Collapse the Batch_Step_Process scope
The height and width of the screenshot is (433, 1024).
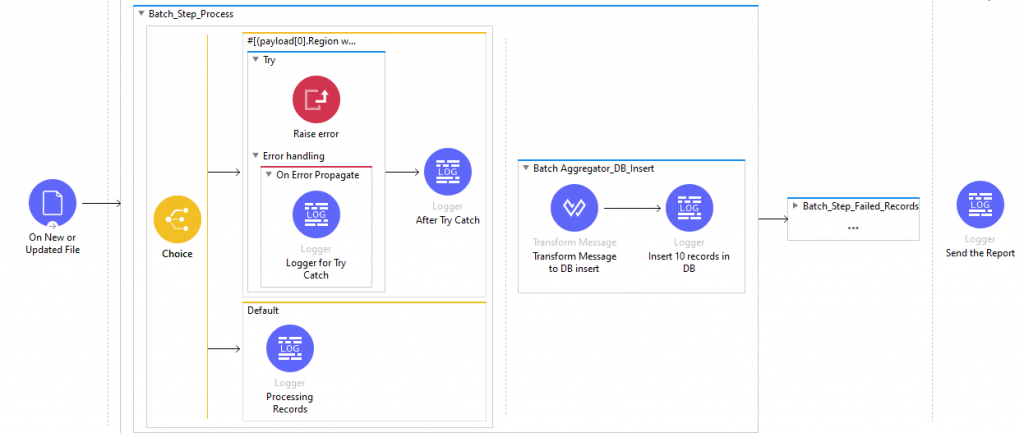pyautogui.click(x=140, y=14)
